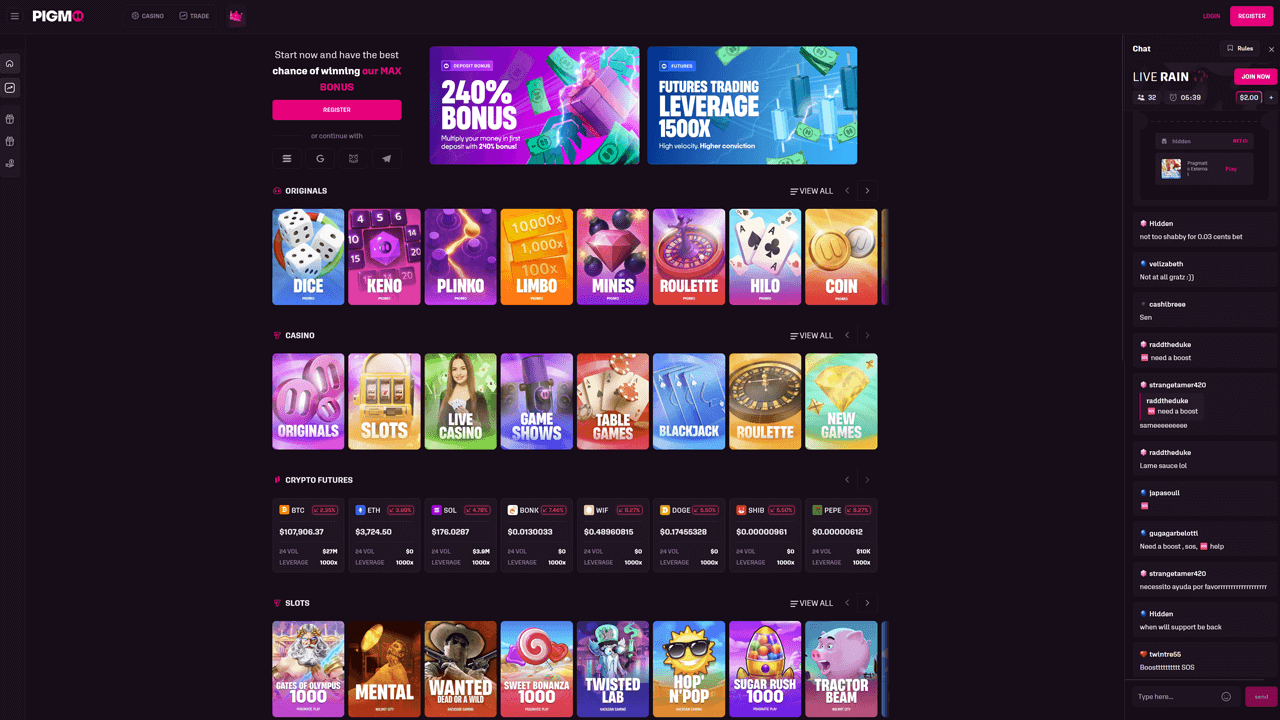1280x720 pixels.
Task: Click View All beside the Casino section
Action: click(x=811, y=336)
